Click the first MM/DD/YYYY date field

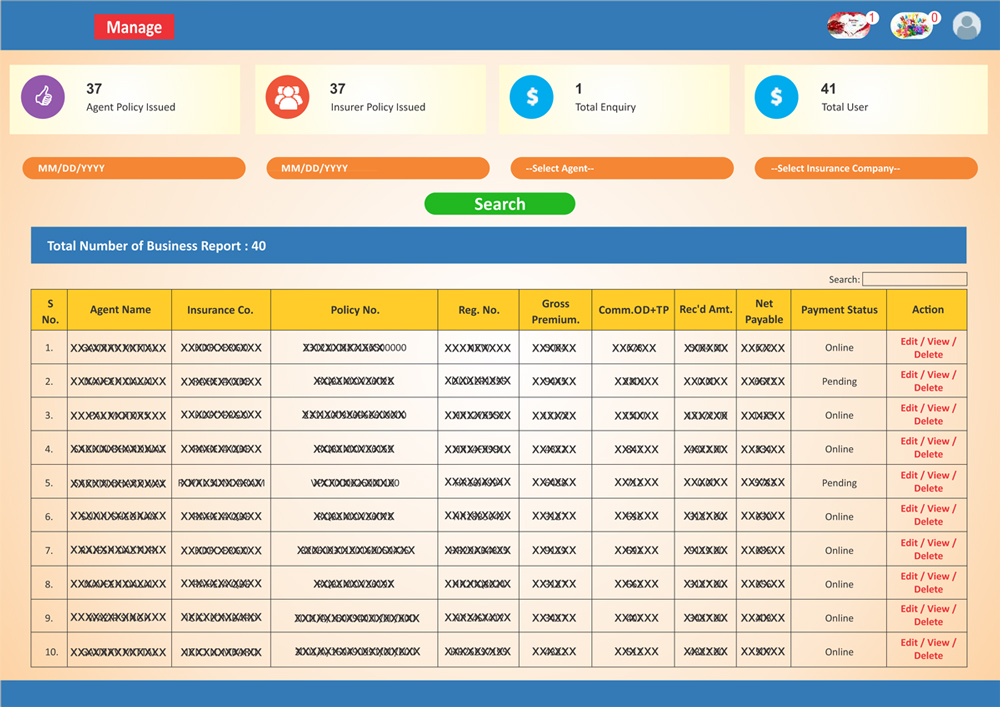133,168
